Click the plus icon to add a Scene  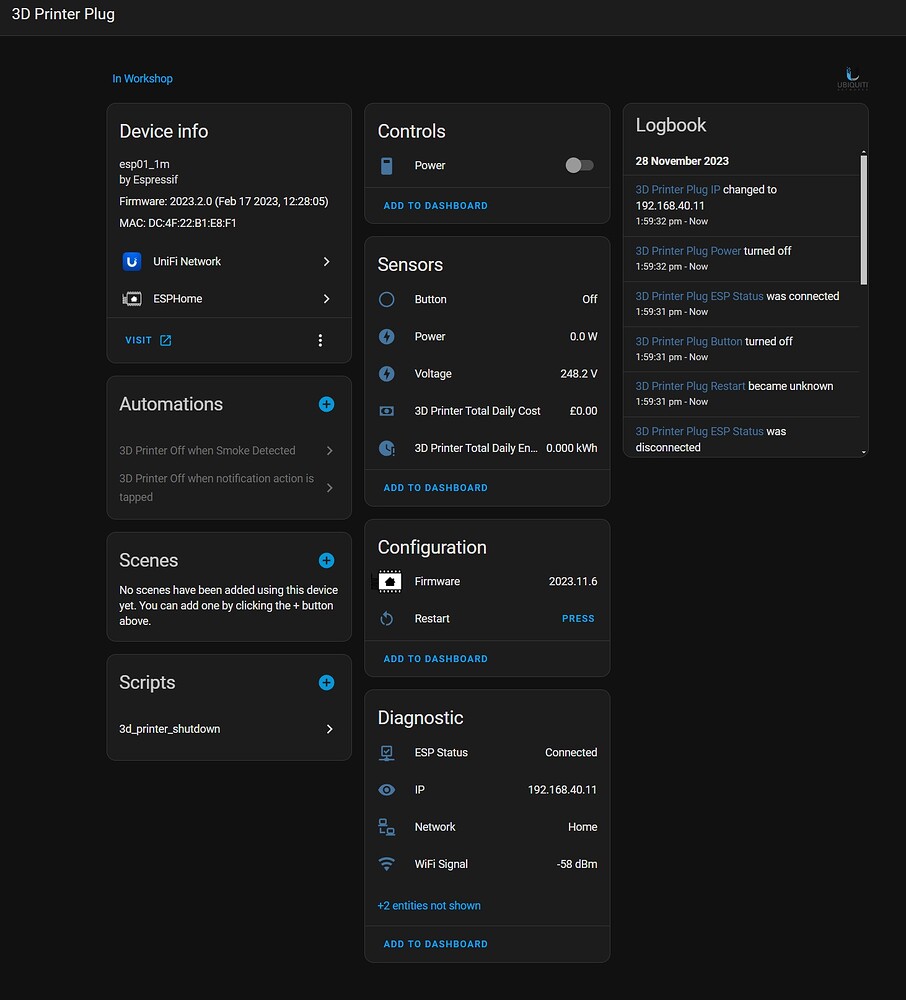click(326, 560)
